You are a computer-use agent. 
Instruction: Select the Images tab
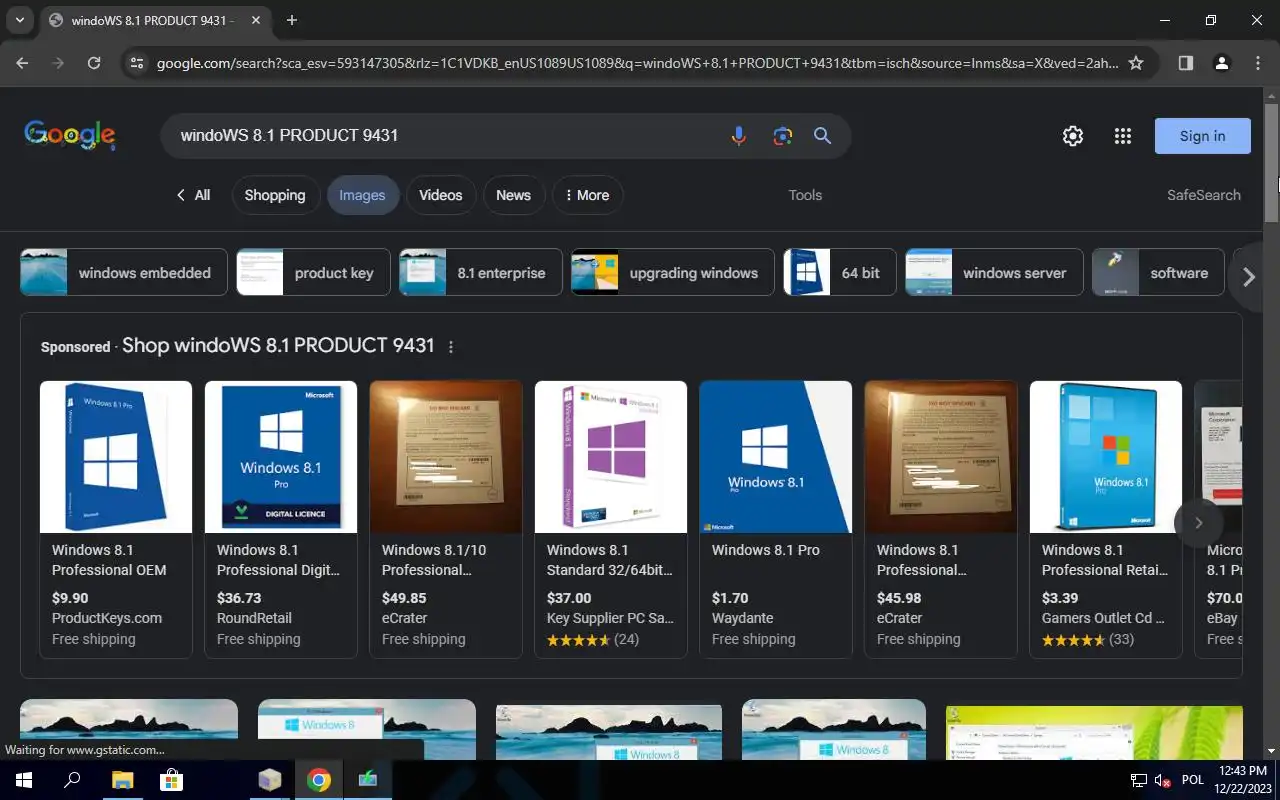click(x=362, y=195)
